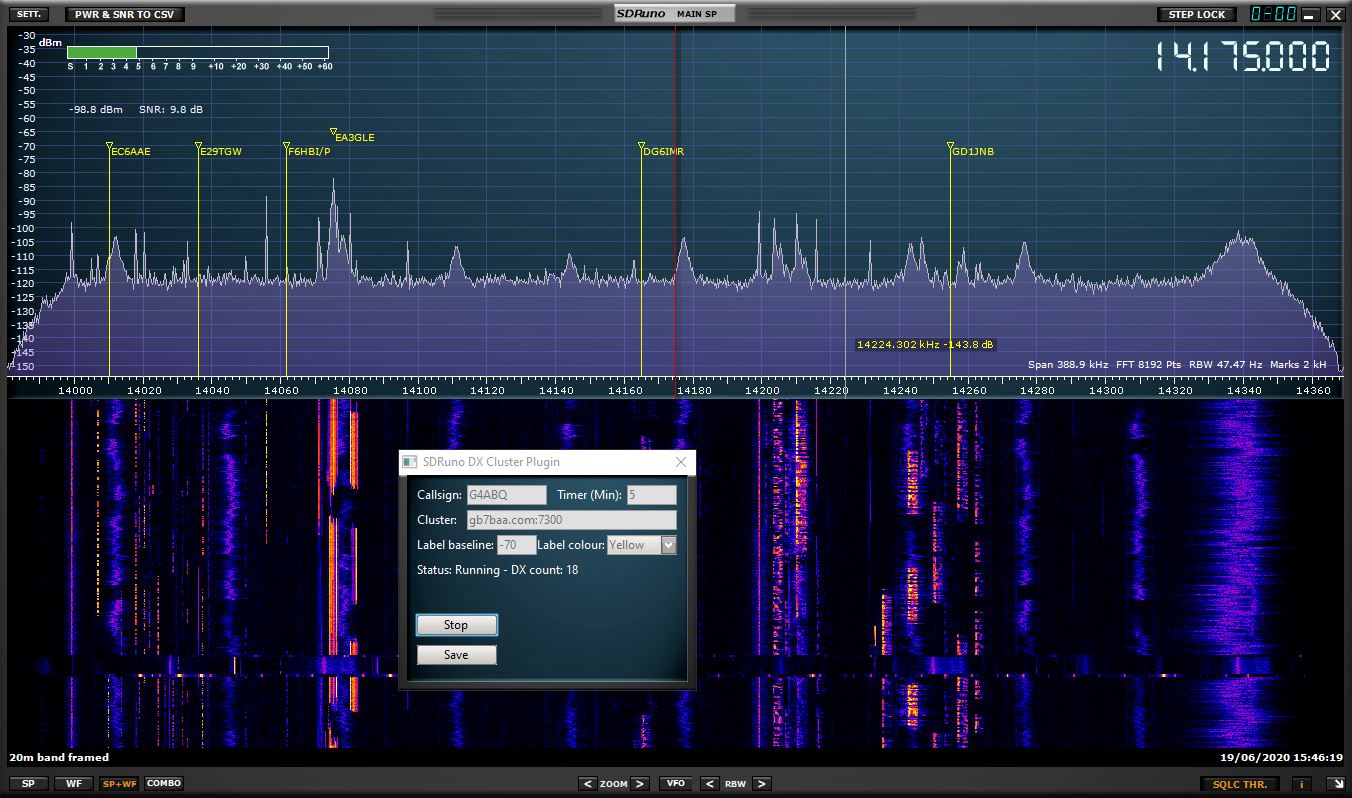Image resolution: width=1352 pixels, height=798 pixels.
Task: Switch to WF waterfall-only view
Action: (74, 784)
